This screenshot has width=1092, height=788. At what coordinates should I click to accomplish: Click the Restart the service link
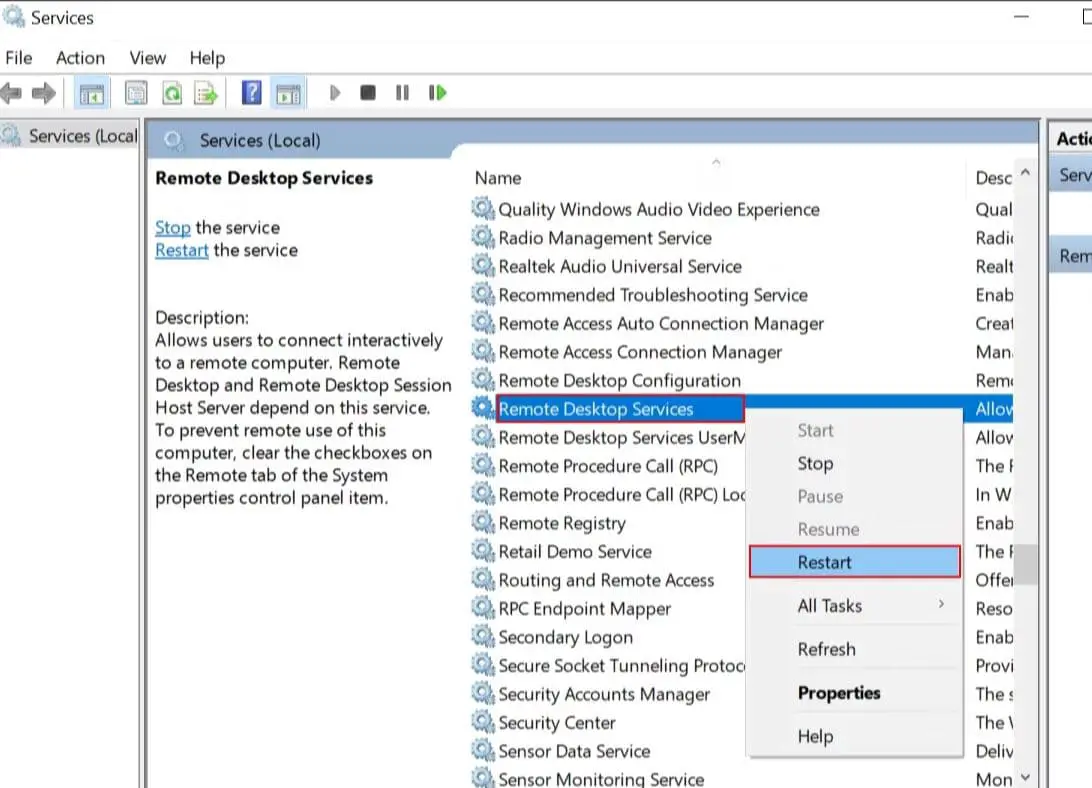pyautogui.click(x=181, y=250)
